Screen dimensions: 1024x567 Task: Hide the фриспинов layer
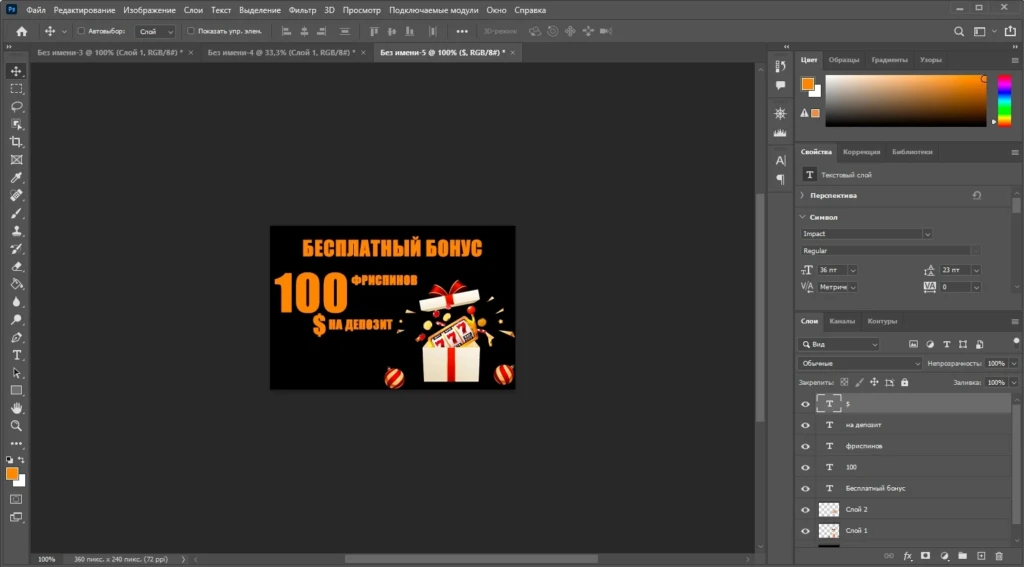[805, 446]
